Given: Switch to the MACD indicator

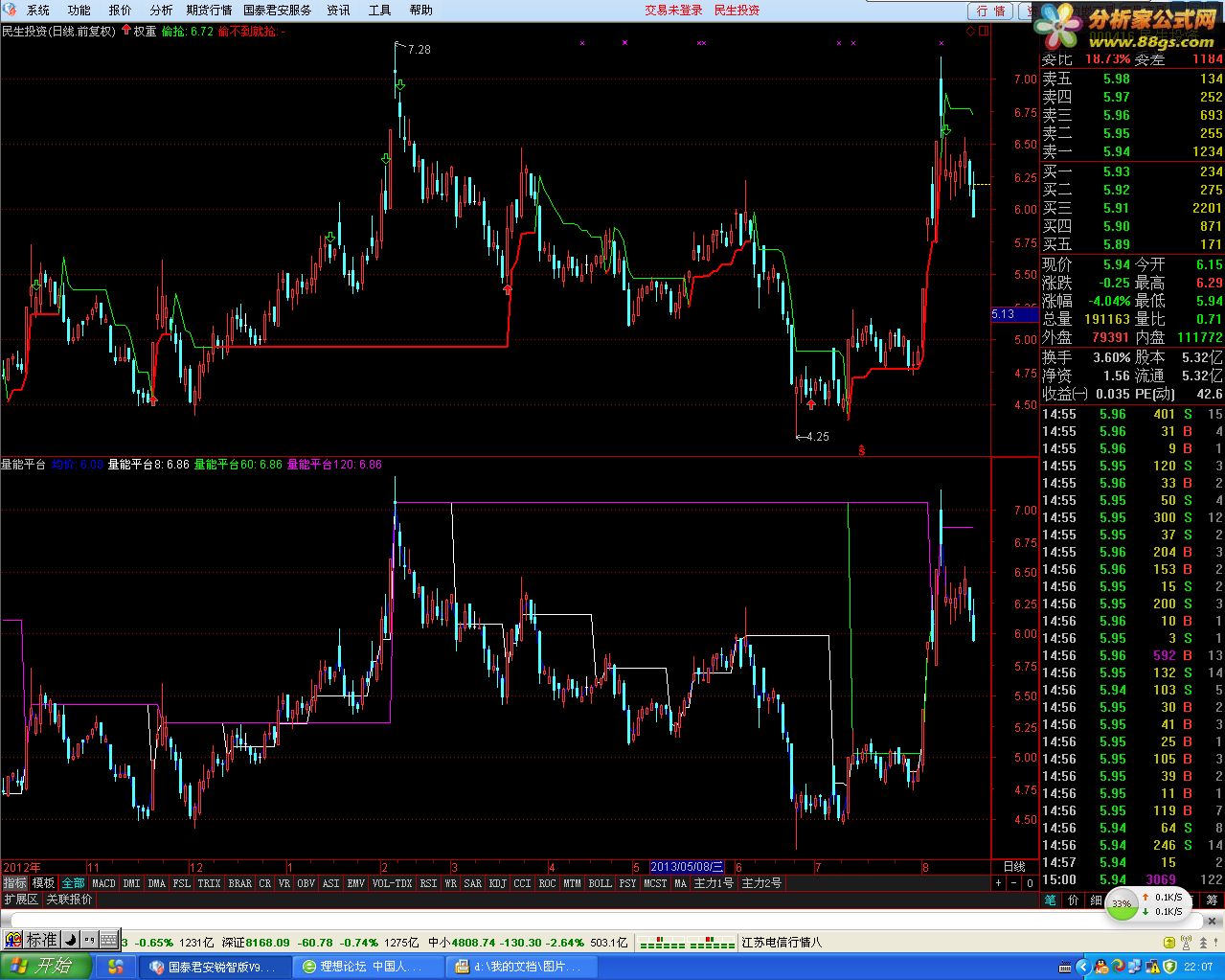Looking at the screenshot, I should tap(103, 883).
